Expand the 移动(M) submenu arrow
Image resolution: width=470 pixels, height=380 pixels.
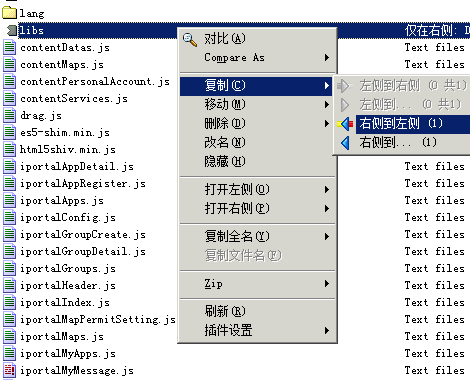tap(327, 105)
